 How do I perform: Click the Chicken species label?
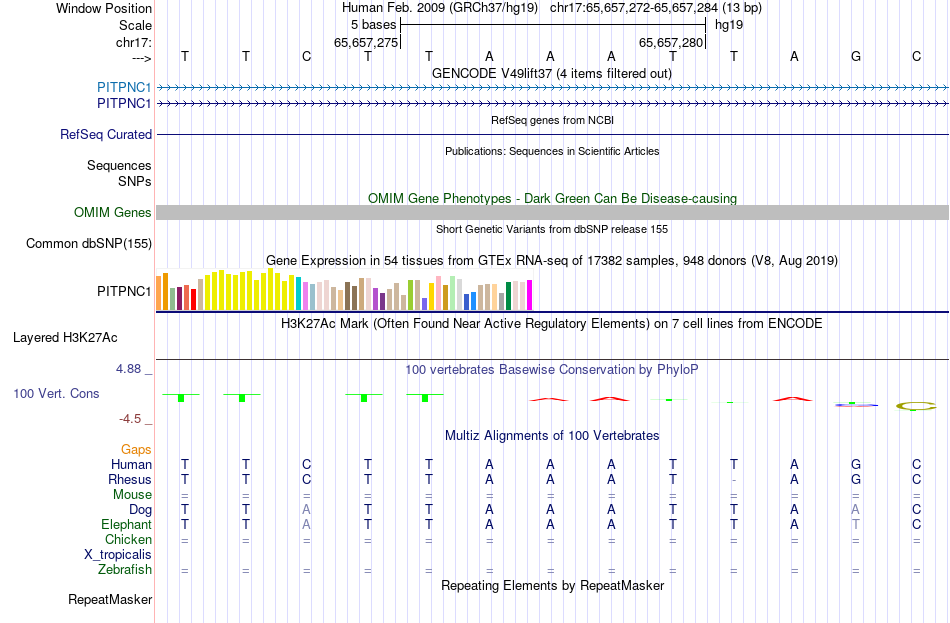coord(128,539)
